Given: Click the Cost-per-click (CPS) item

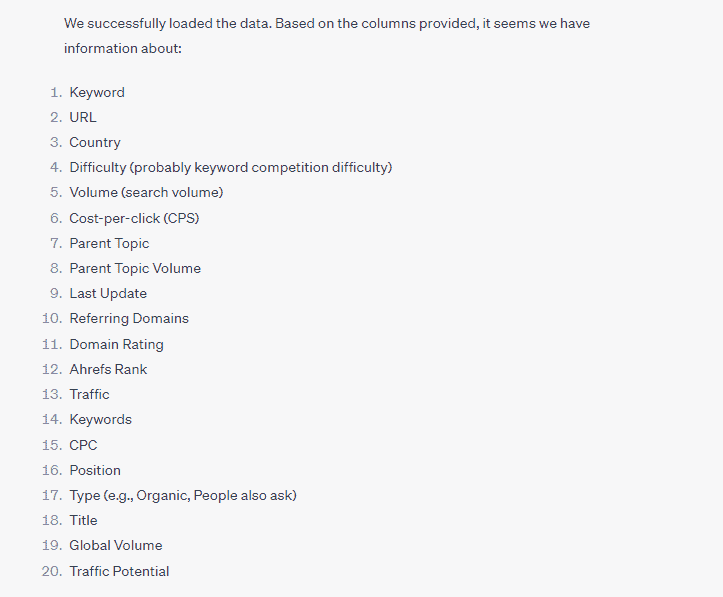Looking at the screenshot, I should 134,218.
